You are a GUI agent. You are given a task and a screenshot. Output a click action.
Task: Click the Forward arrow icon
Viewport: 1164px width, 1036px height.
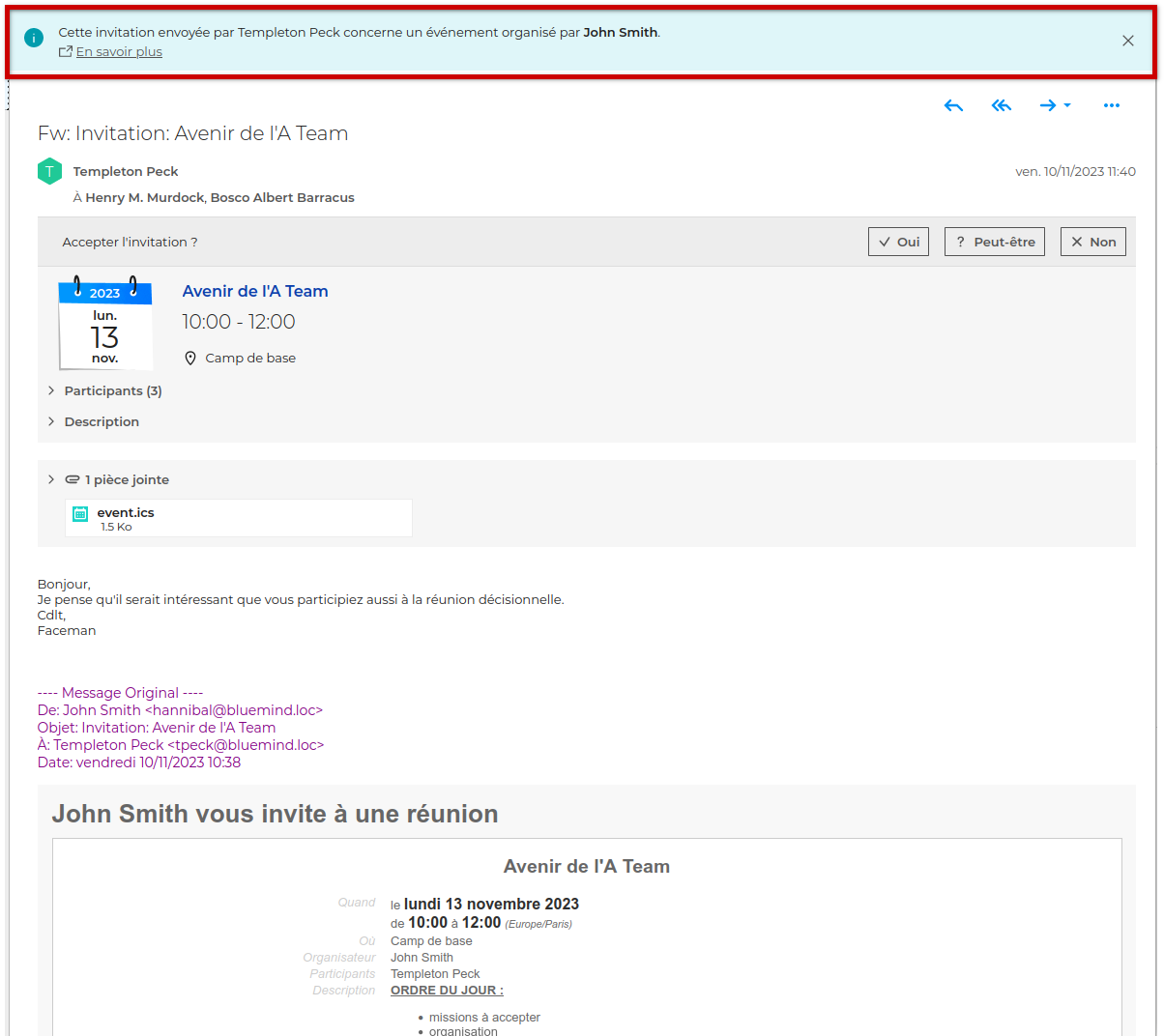pos(1047,105)
